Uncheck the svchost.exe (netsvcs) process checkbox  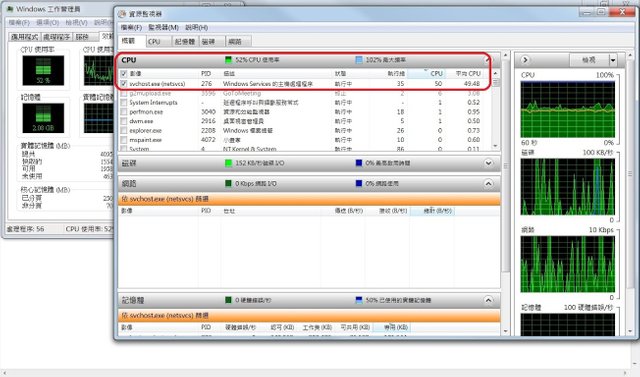coord(124,84)
